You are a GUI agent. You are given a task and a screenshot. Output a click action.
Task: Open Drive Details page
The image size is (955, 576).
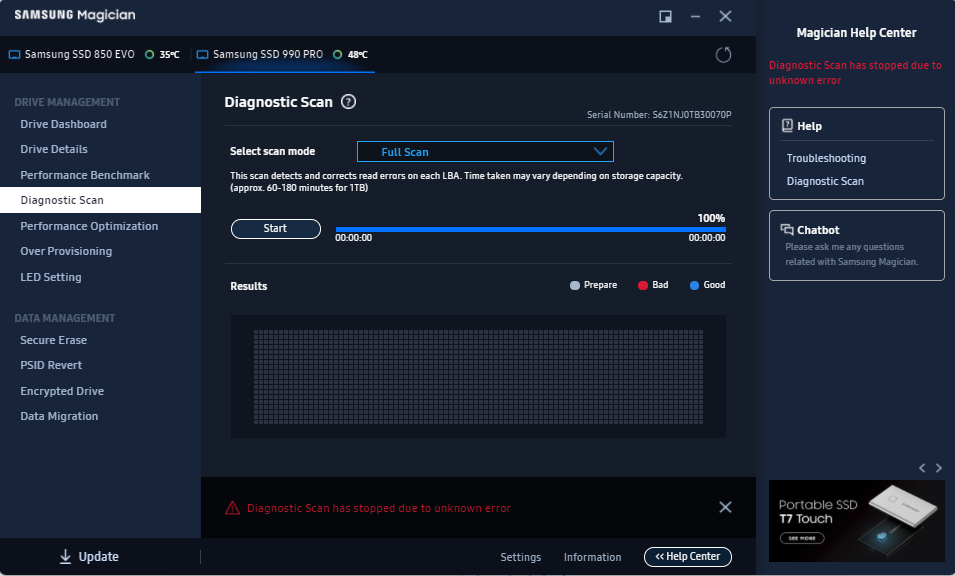click(54, 149)
